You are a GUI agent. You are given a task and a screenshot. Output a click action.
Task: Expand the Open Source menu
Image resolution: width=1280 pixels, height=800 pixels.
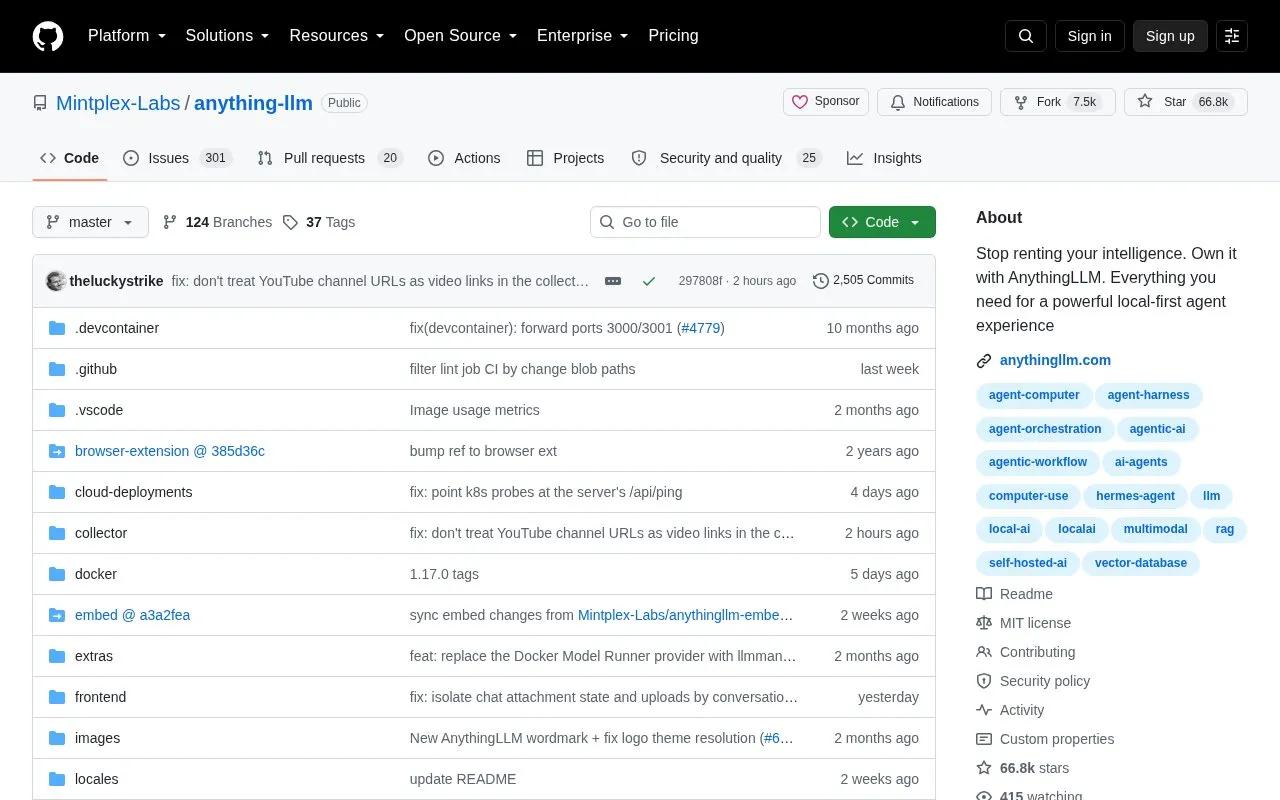tap(460, 36)
